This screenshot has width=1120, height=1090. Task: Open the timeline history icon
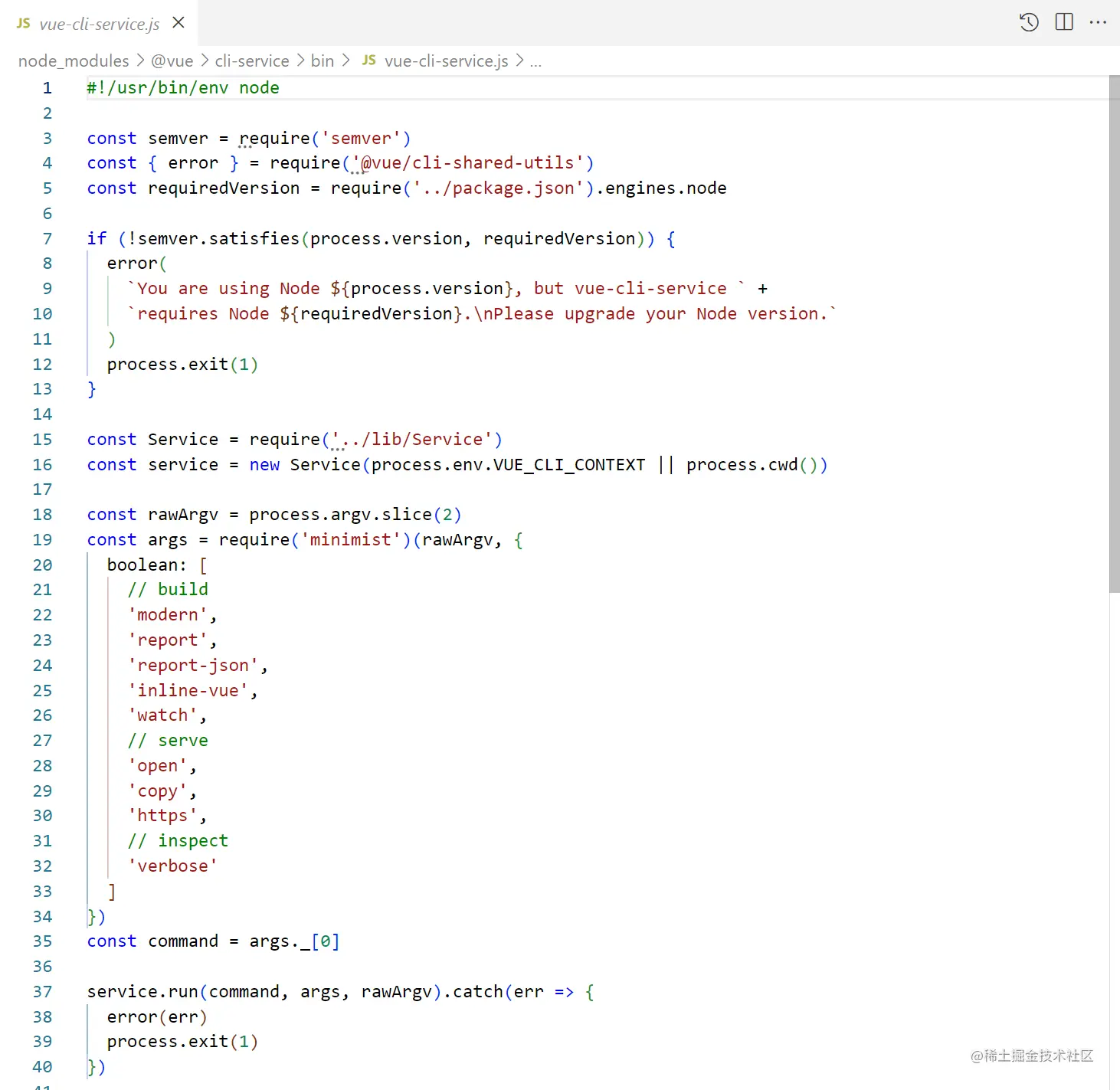pos(1029,22)
